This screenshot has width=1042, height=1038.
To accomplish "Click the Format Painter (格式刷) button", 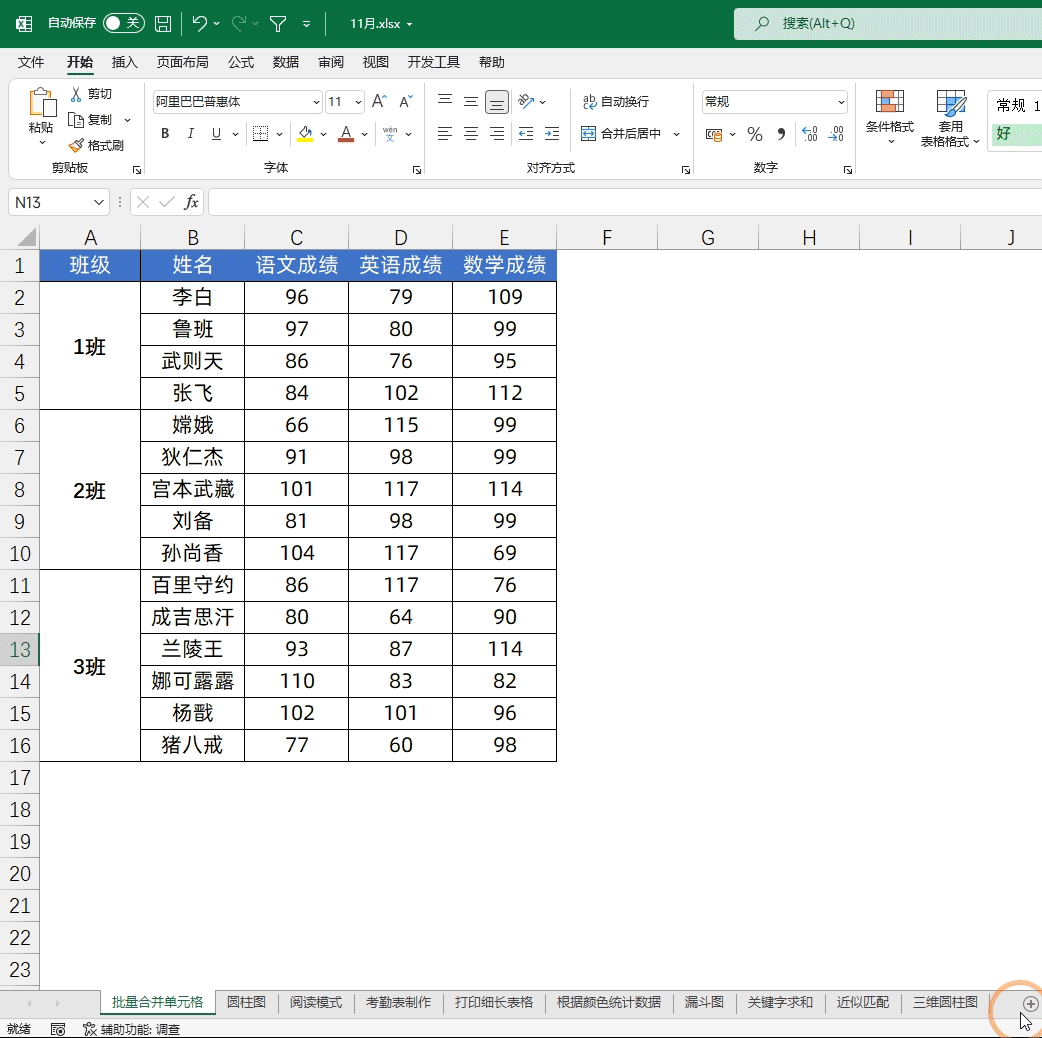I will click(96, 145).
